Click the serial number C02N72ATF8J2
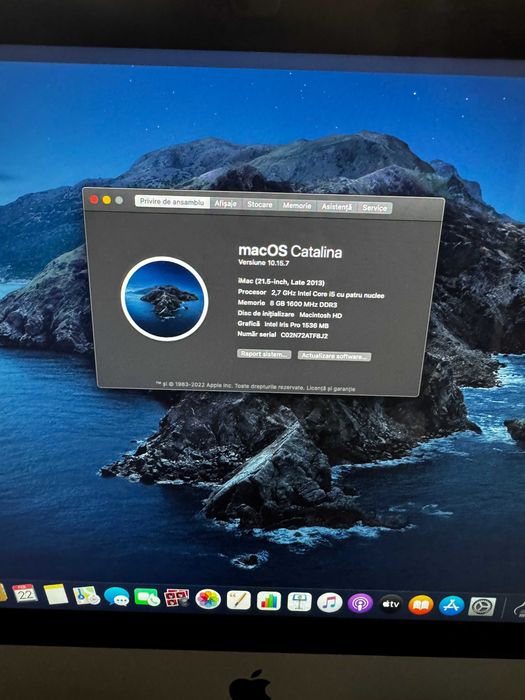 tap(304, 335)
